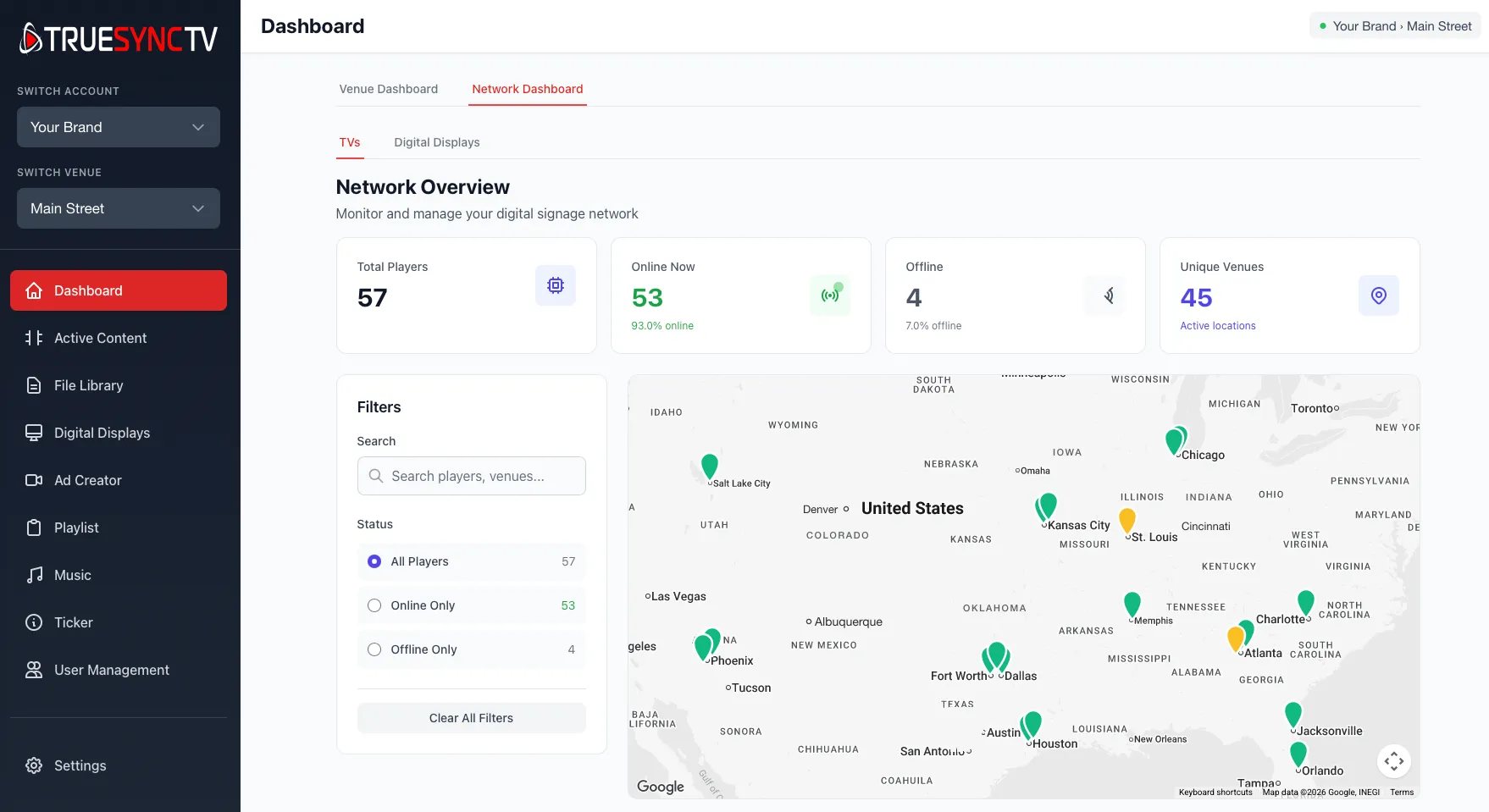Click the Unique Venues location pin icon
The image size is (1489, 812).
point(1379,296)
